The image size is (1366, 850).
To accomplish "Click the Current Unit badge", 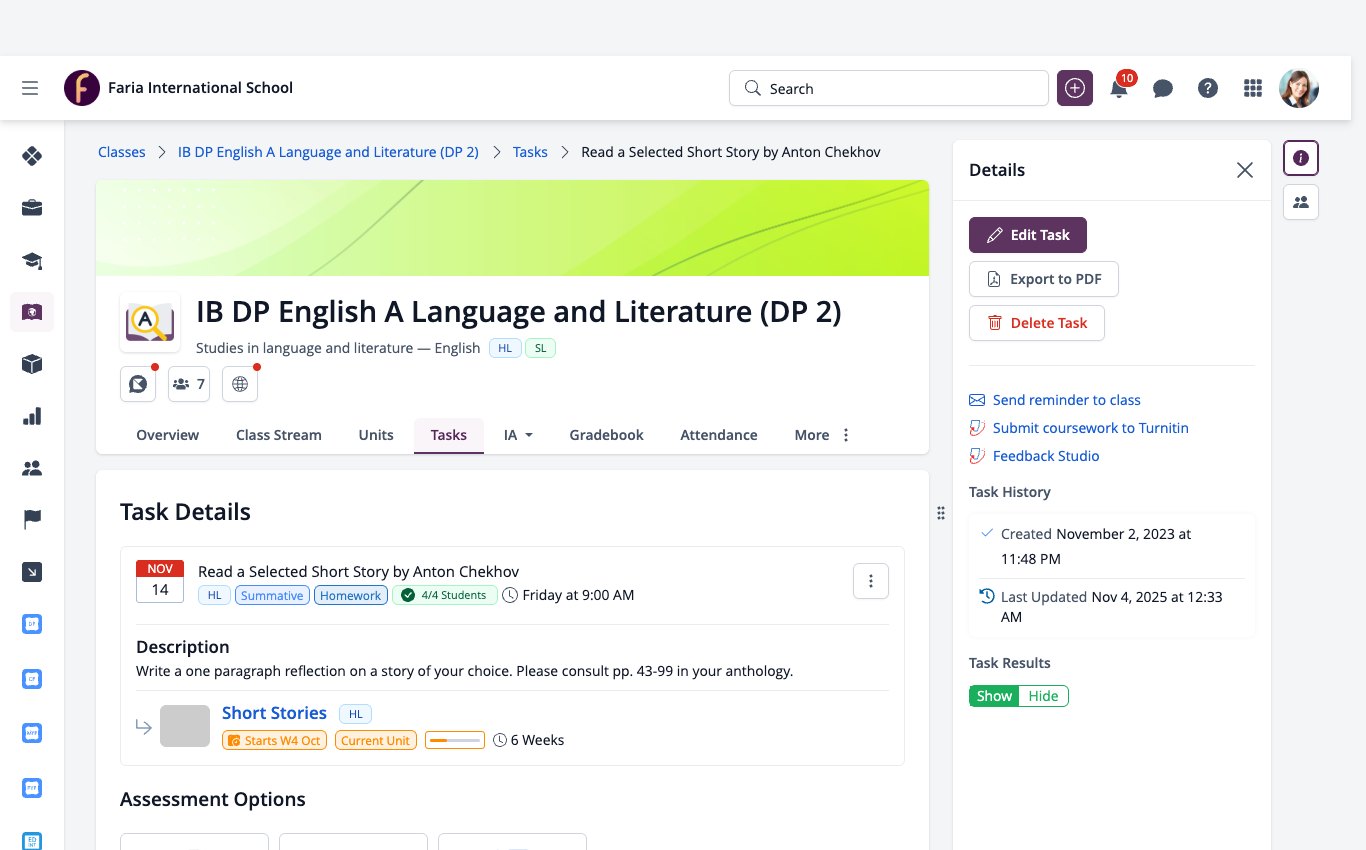I will [x=375, y=741].
